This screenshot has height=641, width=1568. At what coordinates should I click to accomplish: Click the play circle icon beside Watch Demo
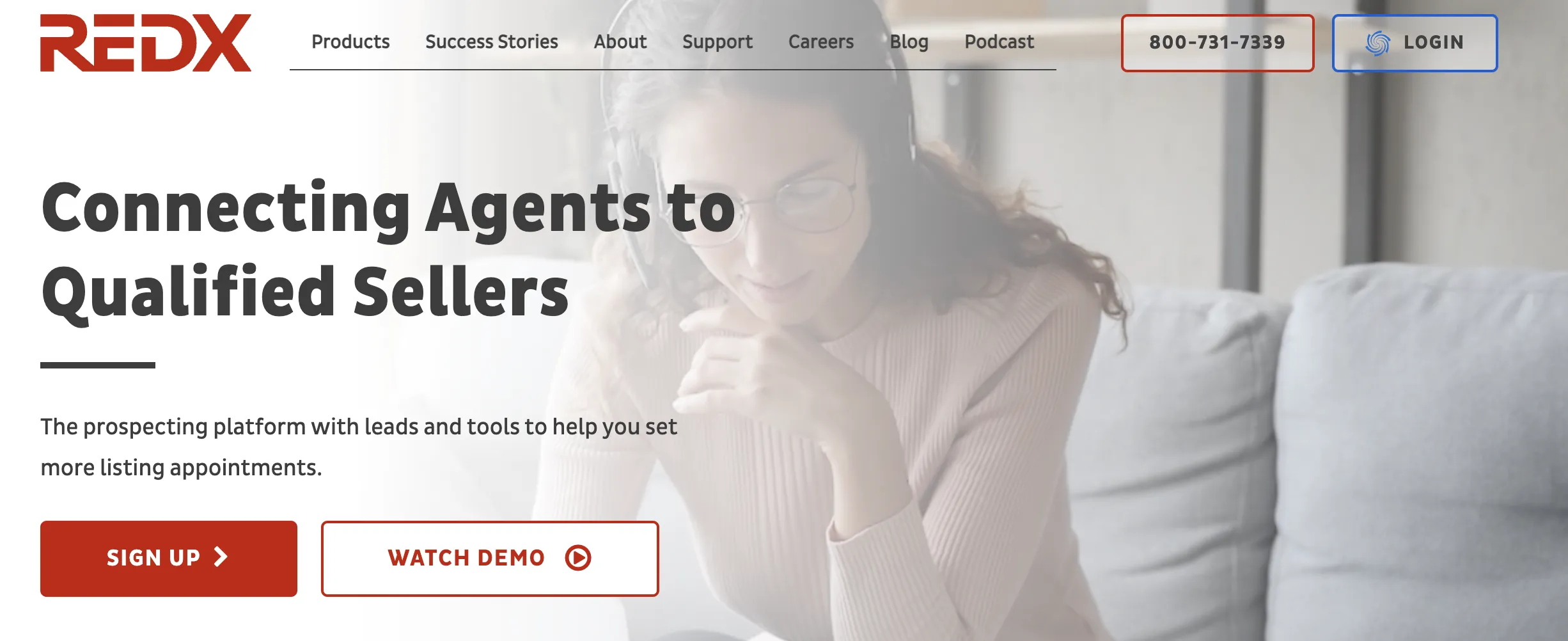click(578, 558)
